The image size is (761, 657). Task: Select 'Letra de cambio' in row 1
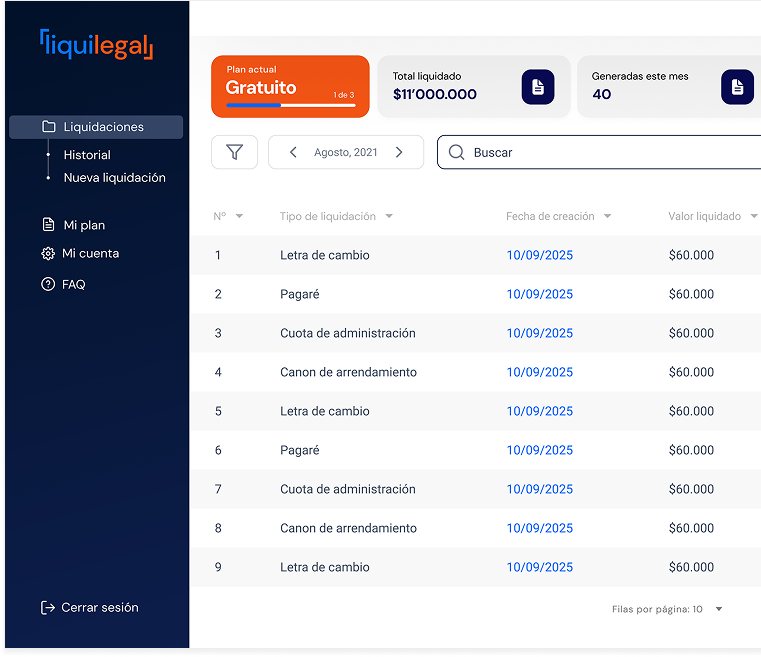pos(325,255)
